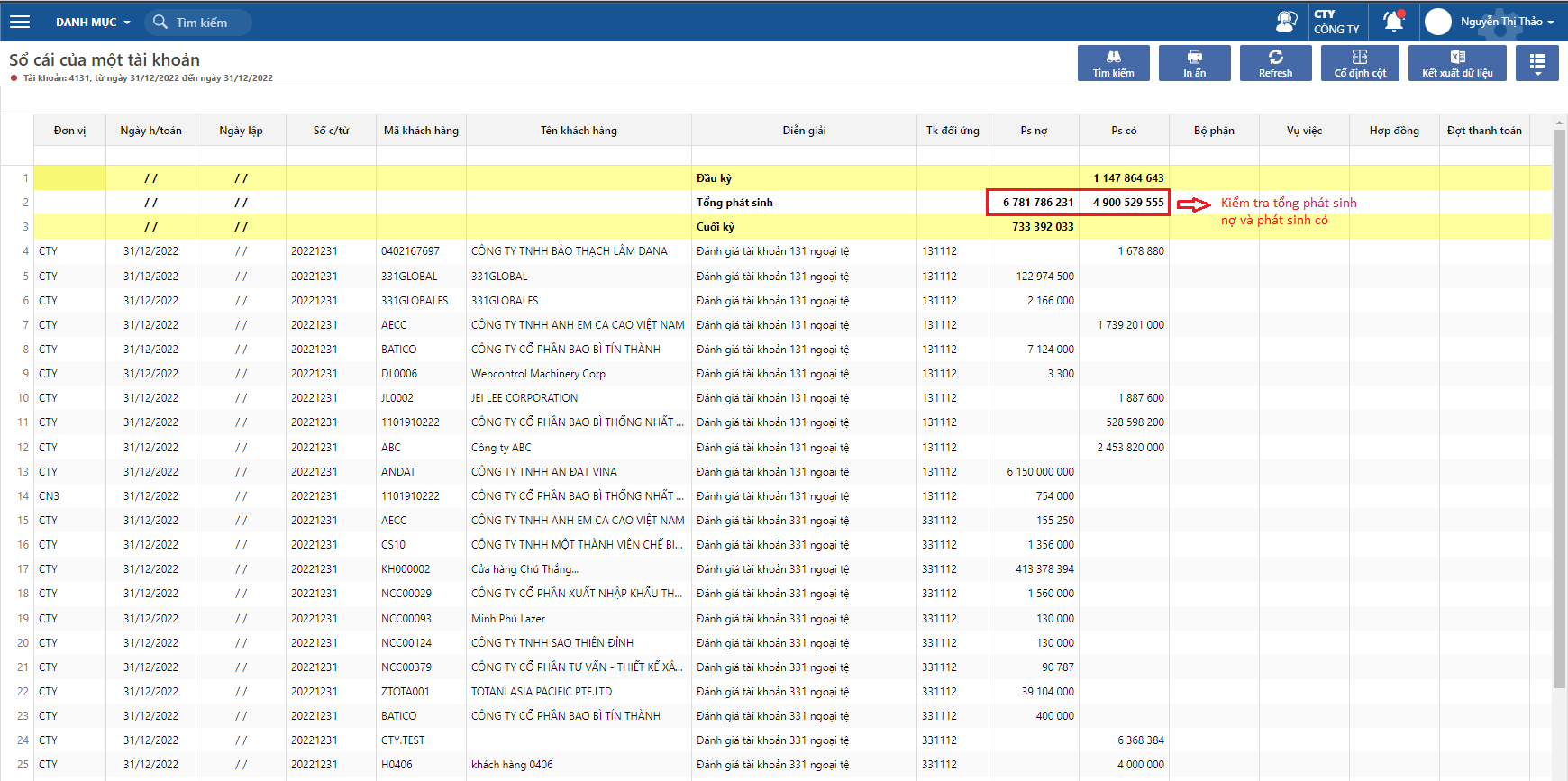1568x781 pixels.
Task: Print the ledger with In ấn
Action: point(1194,63)
